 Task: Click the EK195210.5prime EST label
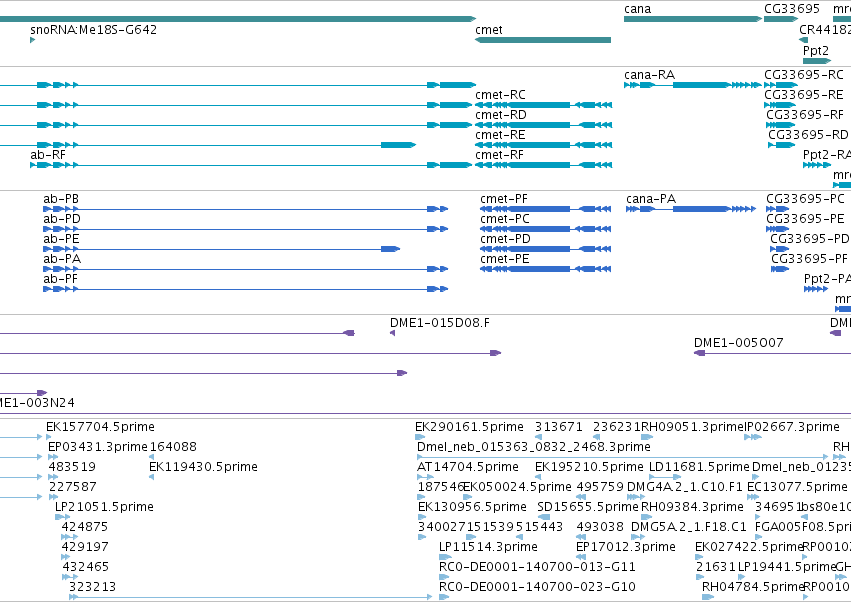(x=589, y=467)
